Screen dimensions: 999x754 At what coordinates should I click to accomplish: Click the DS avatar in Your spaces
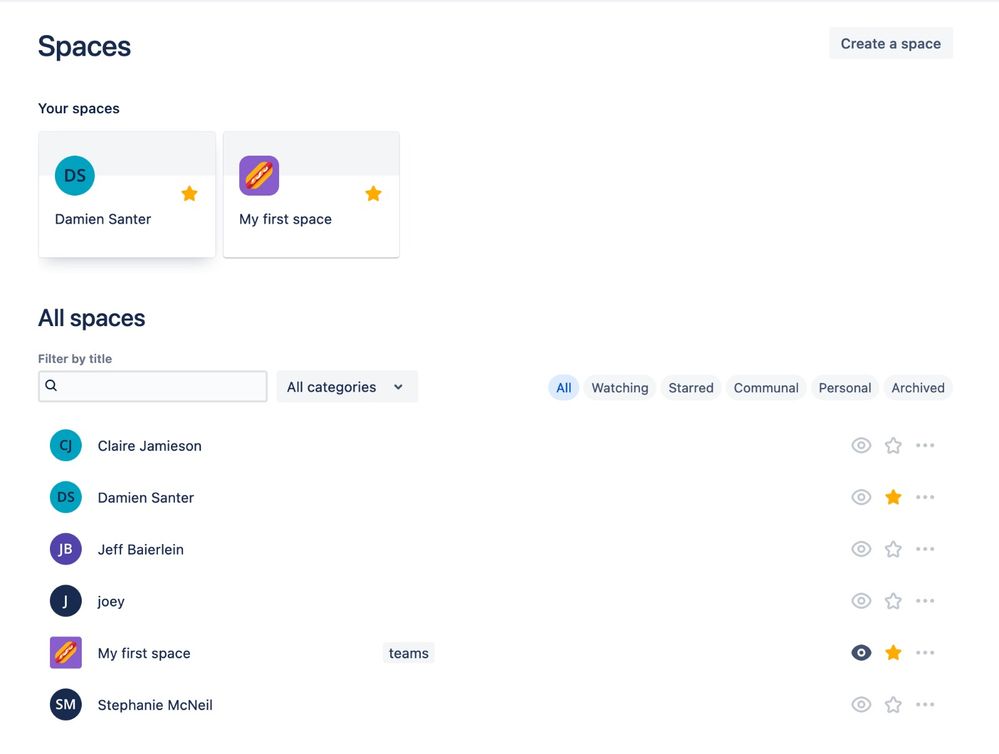[73, 175]
